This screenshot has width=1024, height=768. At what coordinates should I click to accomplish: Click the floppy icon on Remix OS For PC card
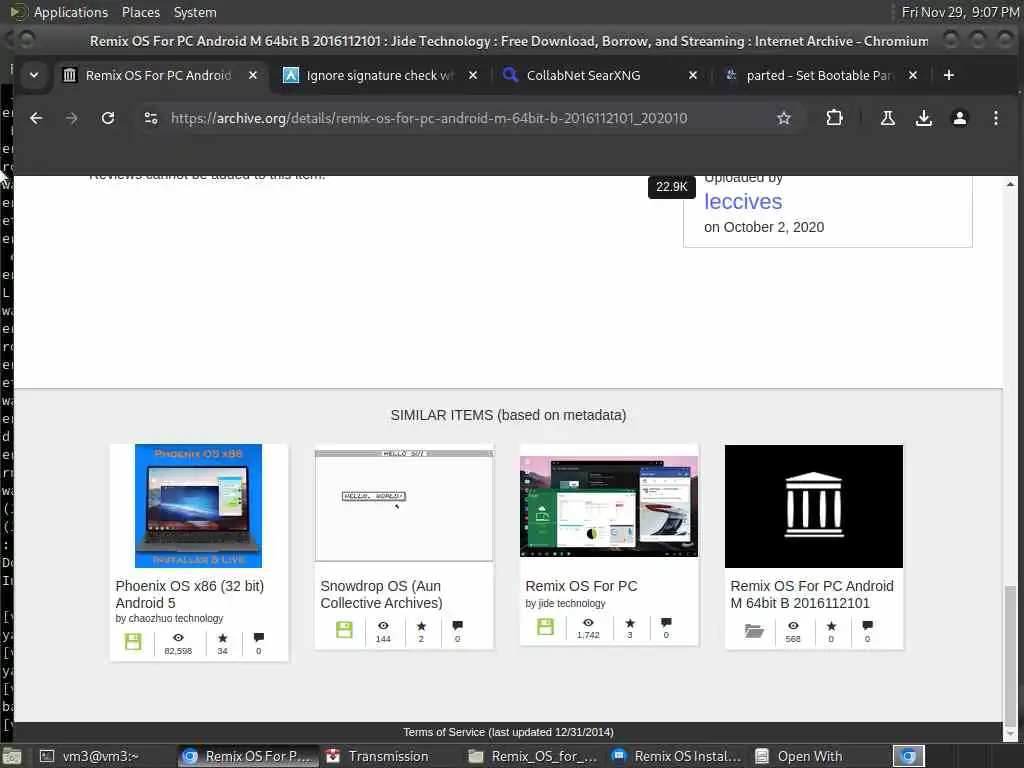[545, 626]
